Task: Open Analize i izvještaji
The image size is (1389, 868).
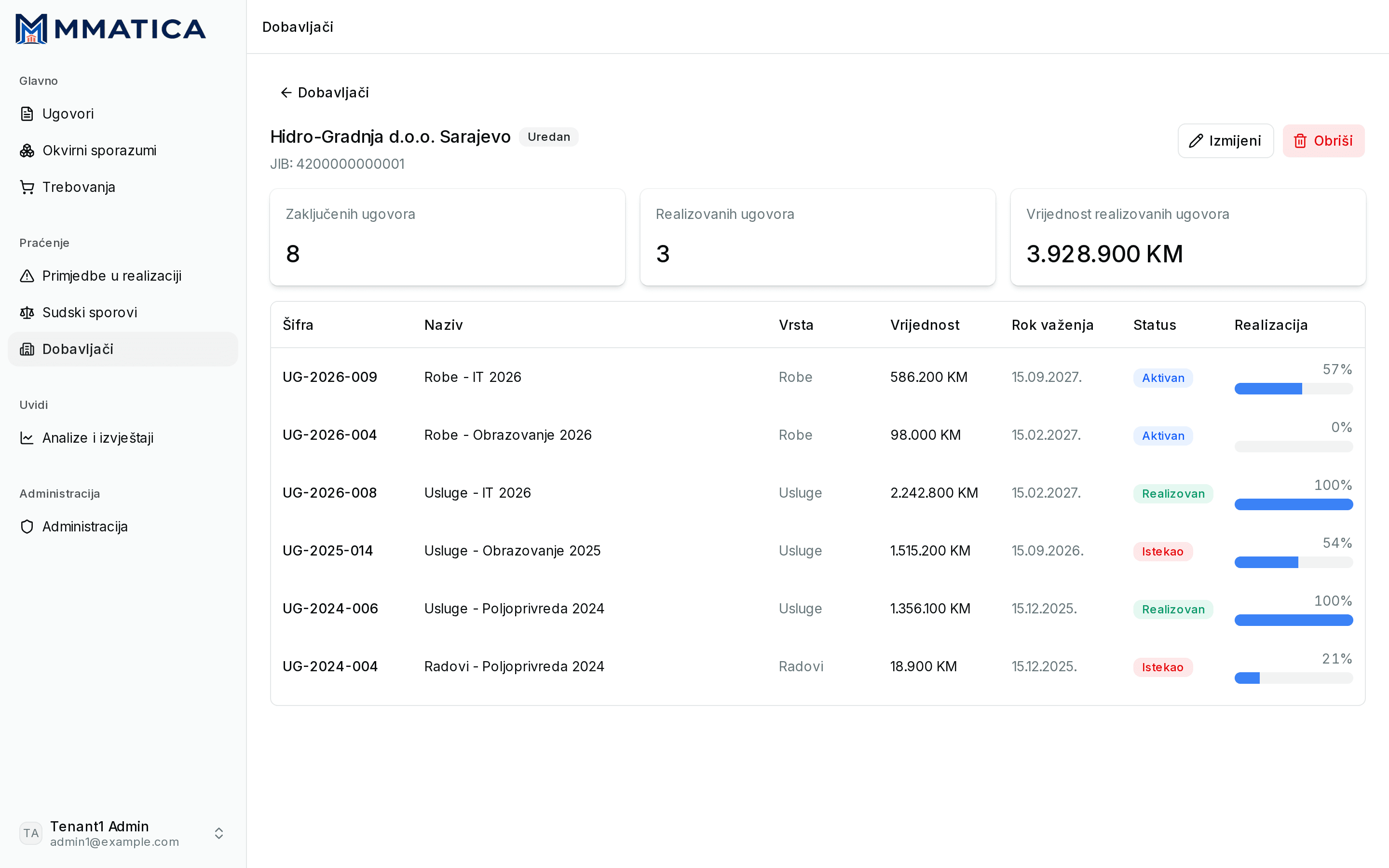Action: pos(123,438)
